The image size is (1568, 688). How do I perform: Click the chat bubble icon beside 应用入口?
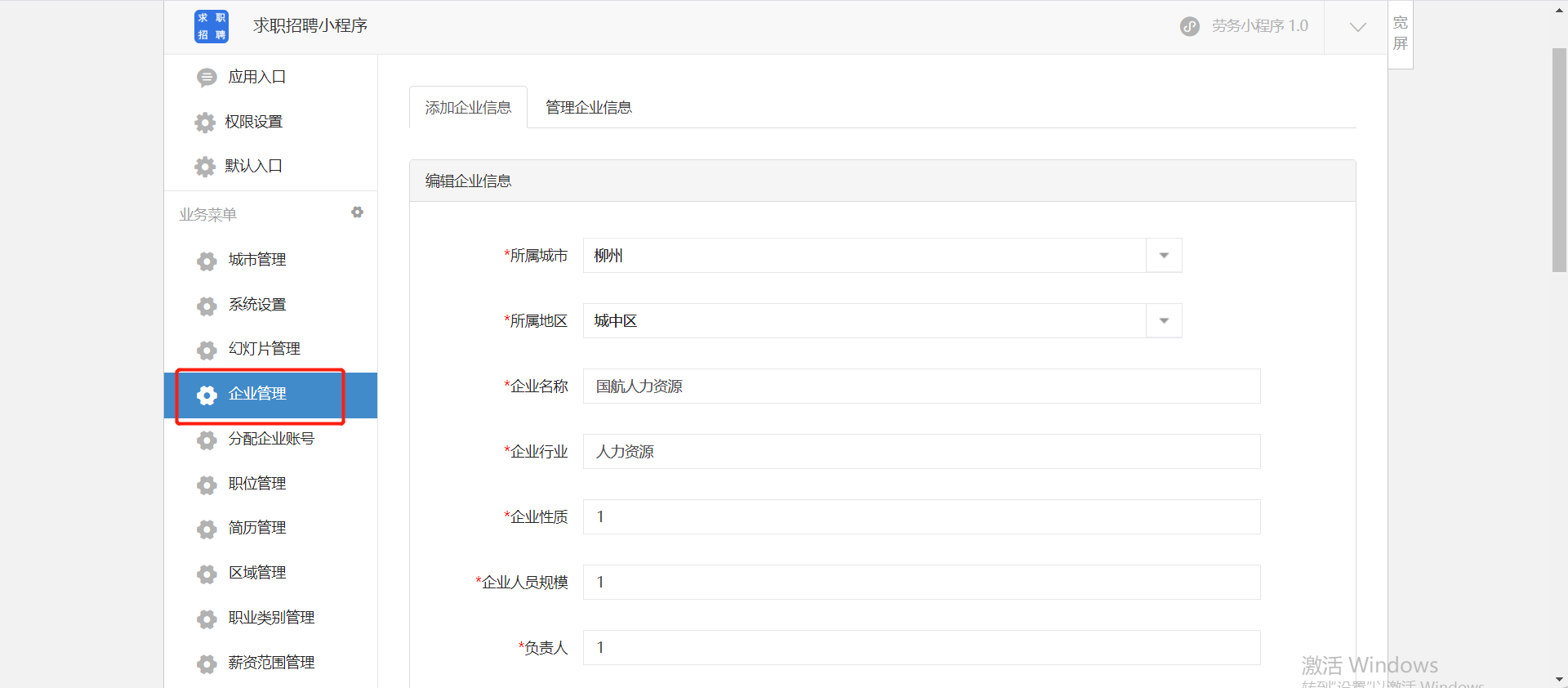[207, 78]
